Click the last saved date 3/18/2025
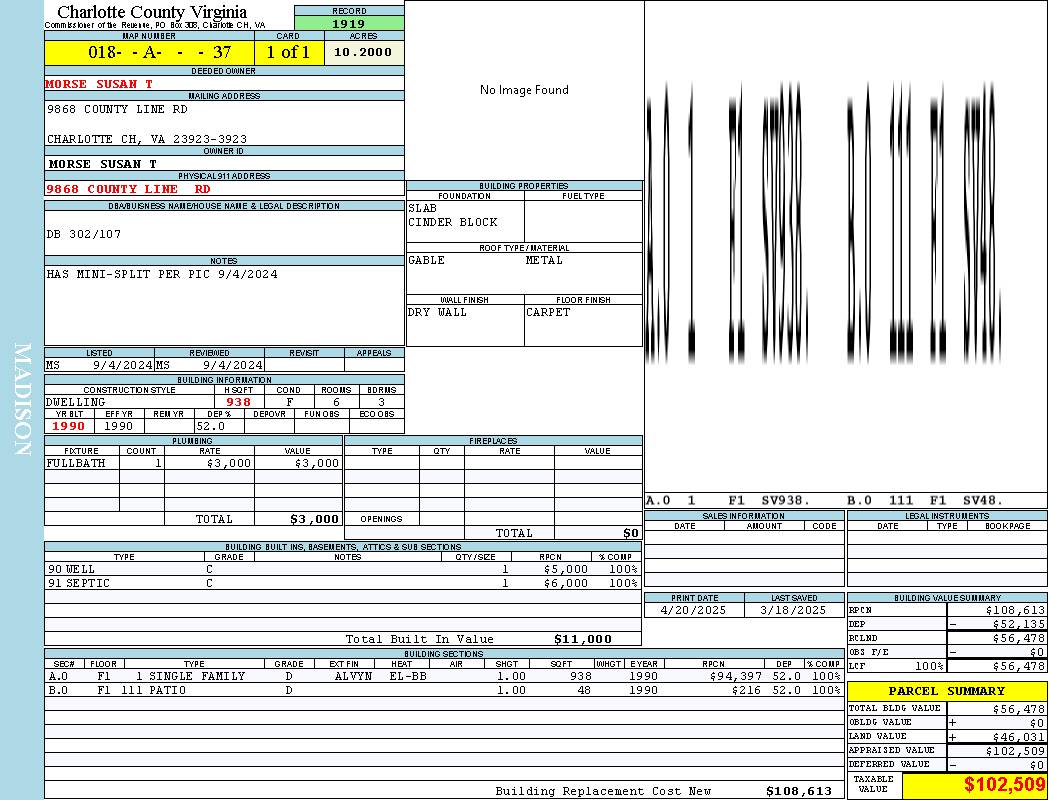The height and width of the screenshot is (800, 1050). 793,610
